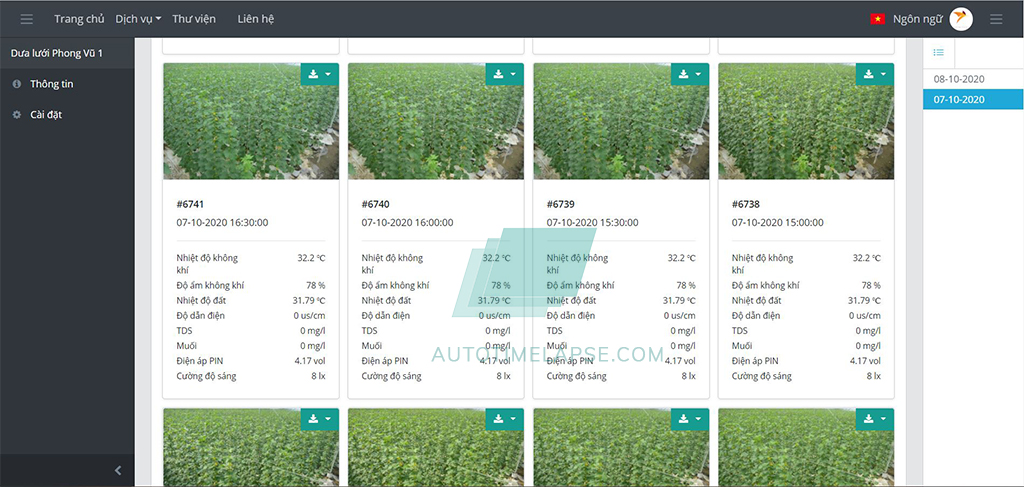Open the hamburger menu beside the user avatar

[x=996, y=19]
